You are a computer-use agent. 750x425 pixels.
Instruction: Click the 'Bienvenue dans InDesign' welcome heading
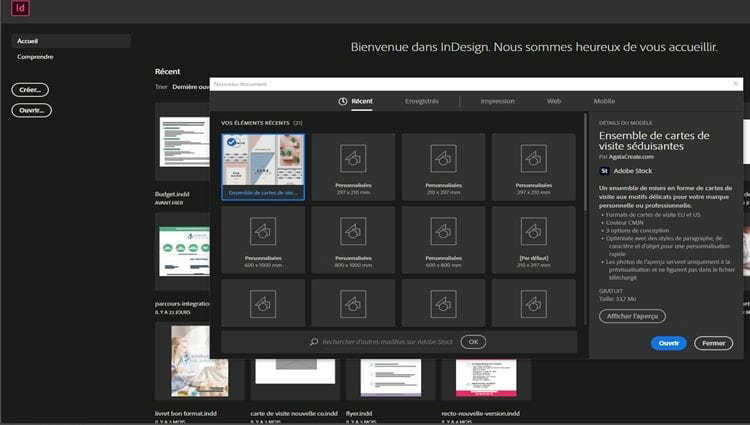click(x=534, y=47)
